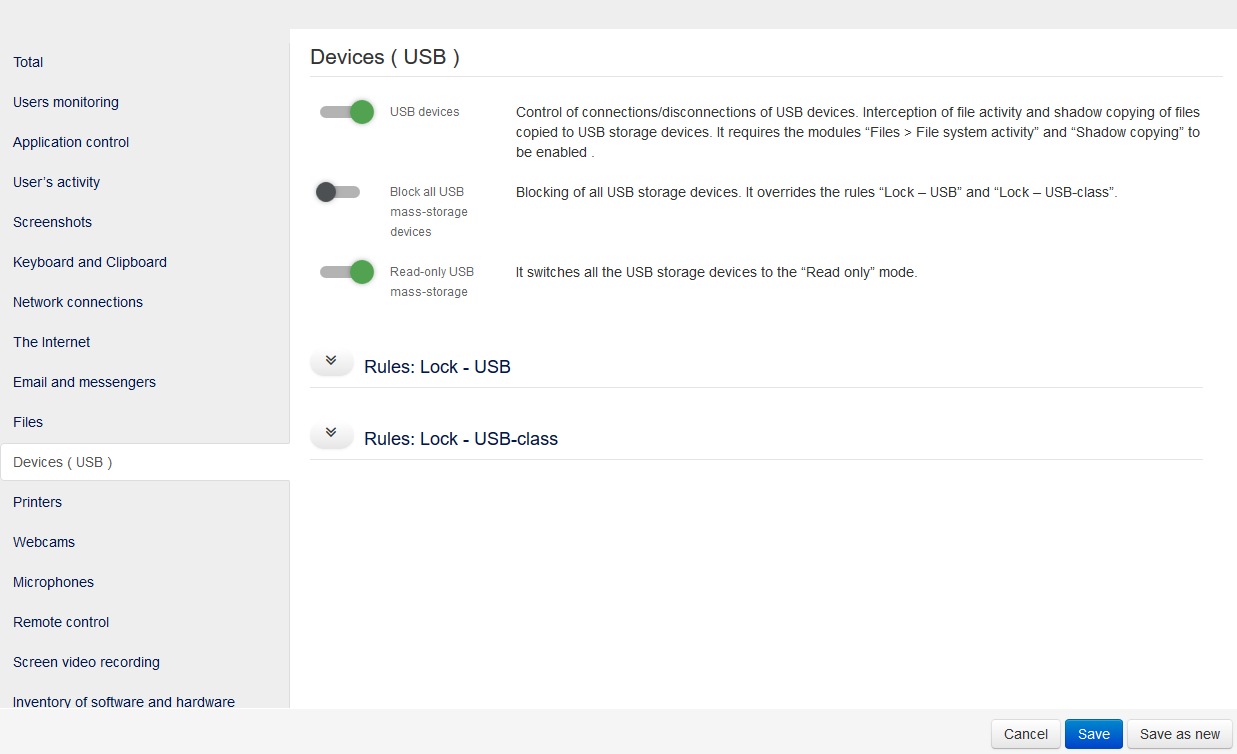Image resolution: width=1237 pixels, height=754 pixels.
Task: Switch to the Printers section
Action: point(37,501)
